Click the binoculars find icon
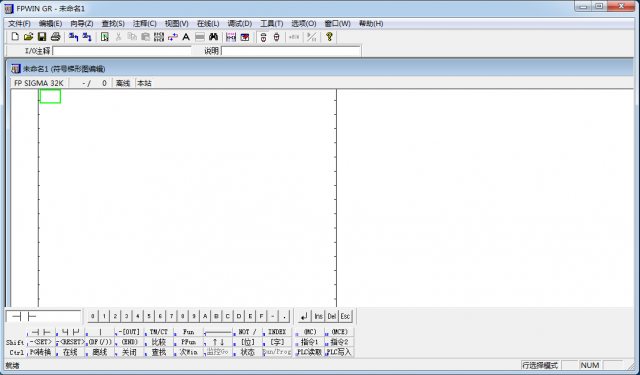This screenshot has width=640, height=375. point(213,37)
